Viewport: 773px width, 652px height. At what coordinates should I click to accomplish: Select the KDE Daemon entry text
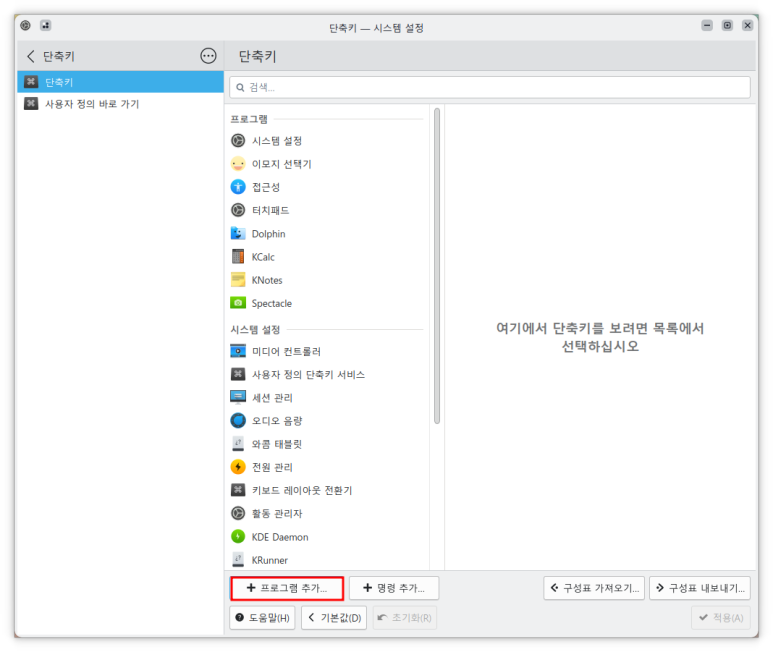coord(280,537)
